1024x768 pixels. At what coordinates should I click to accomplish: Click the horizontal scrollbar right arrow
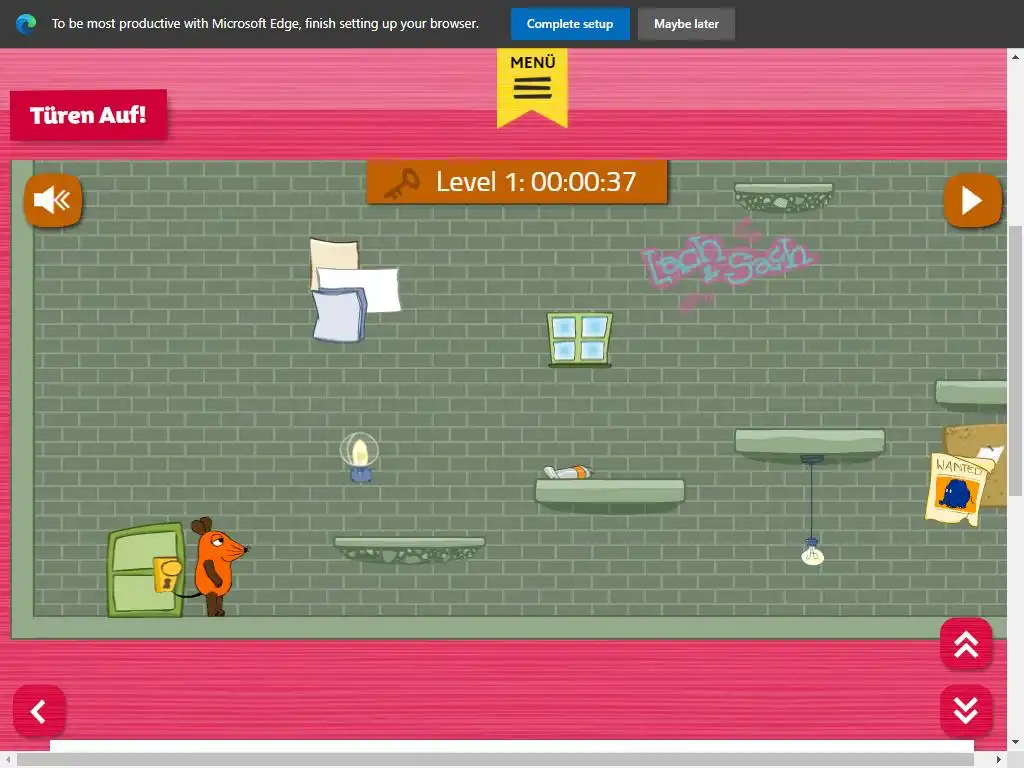(999, 760)
